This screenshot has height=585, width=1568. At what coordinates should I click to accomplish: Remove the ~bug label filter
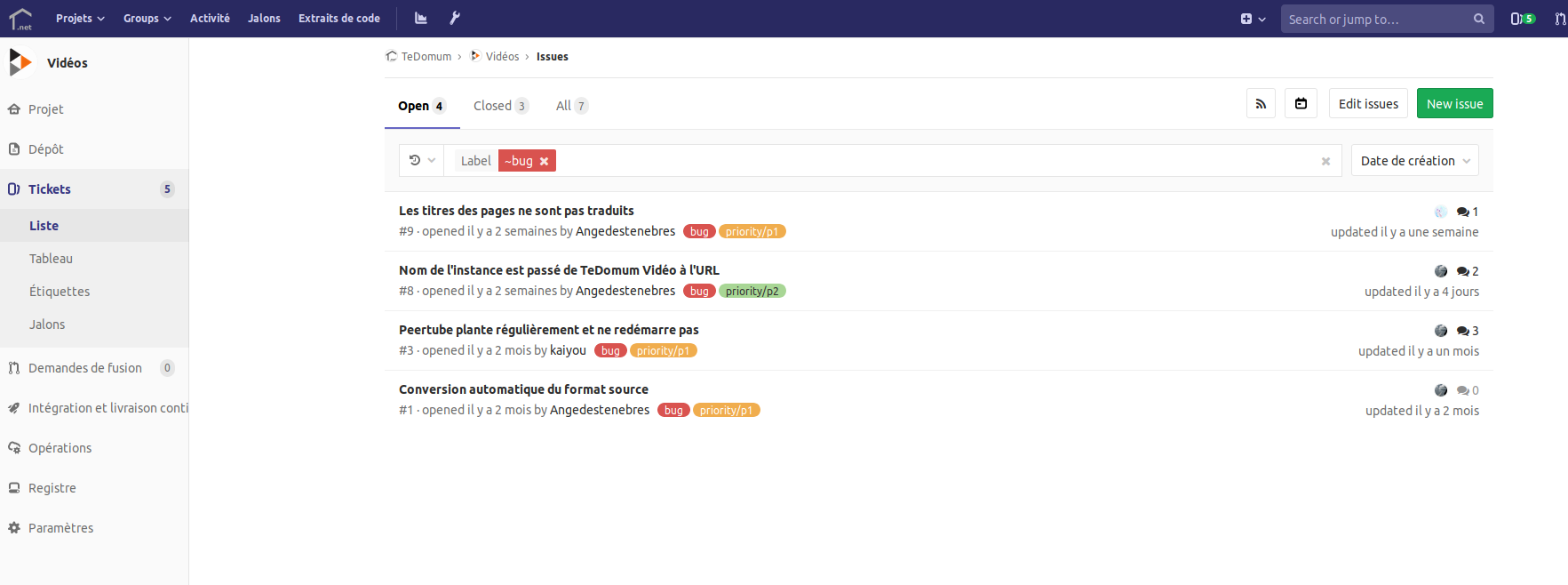(544, 161)
